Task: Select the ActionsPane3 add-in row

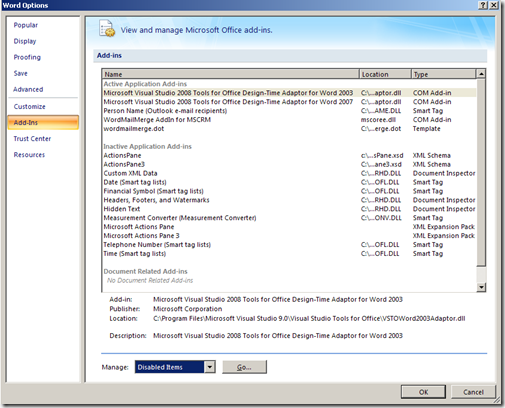Action: point(289,164)
